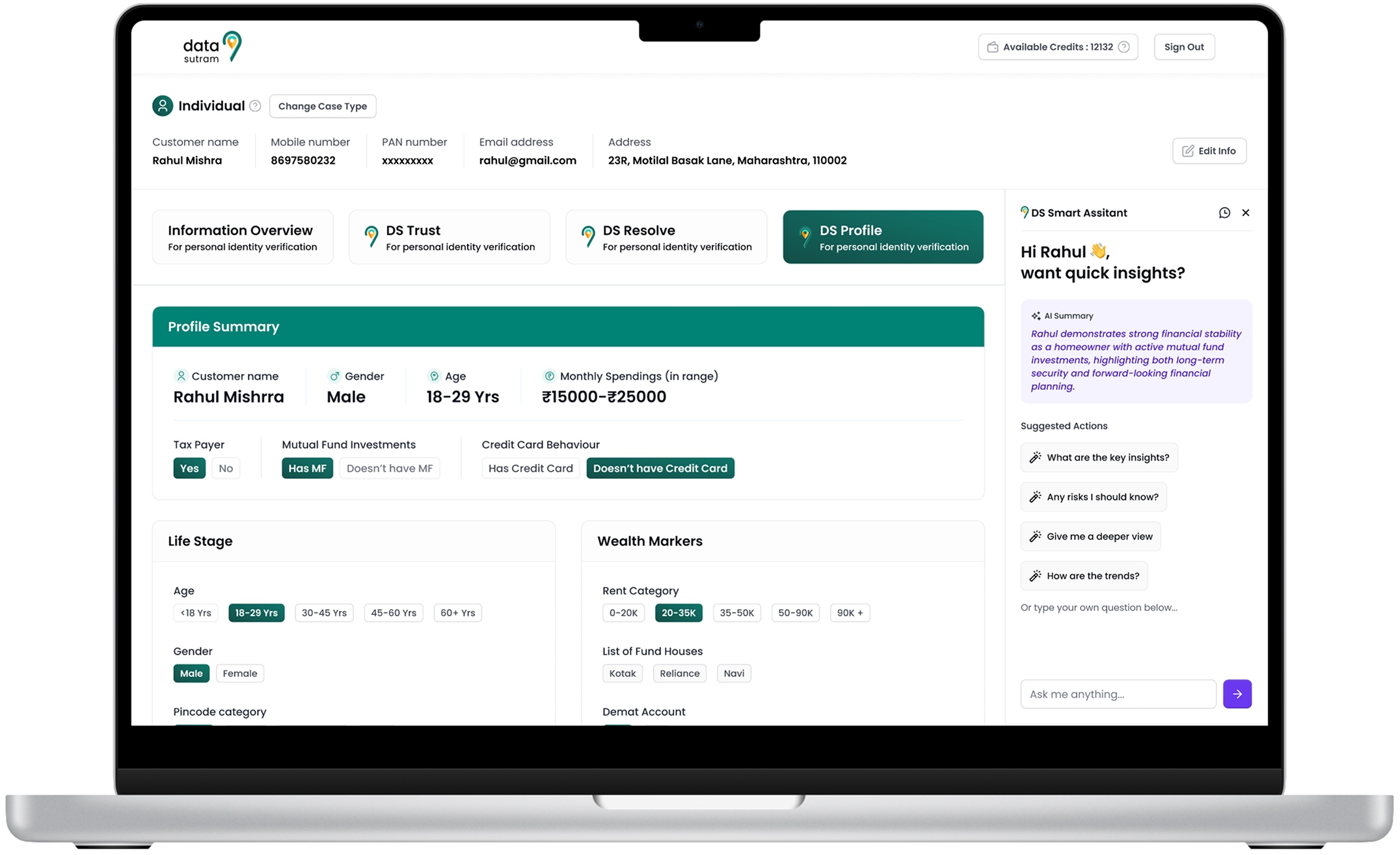
Task: Click the Data Sutram logo
Action: (212, 47)
